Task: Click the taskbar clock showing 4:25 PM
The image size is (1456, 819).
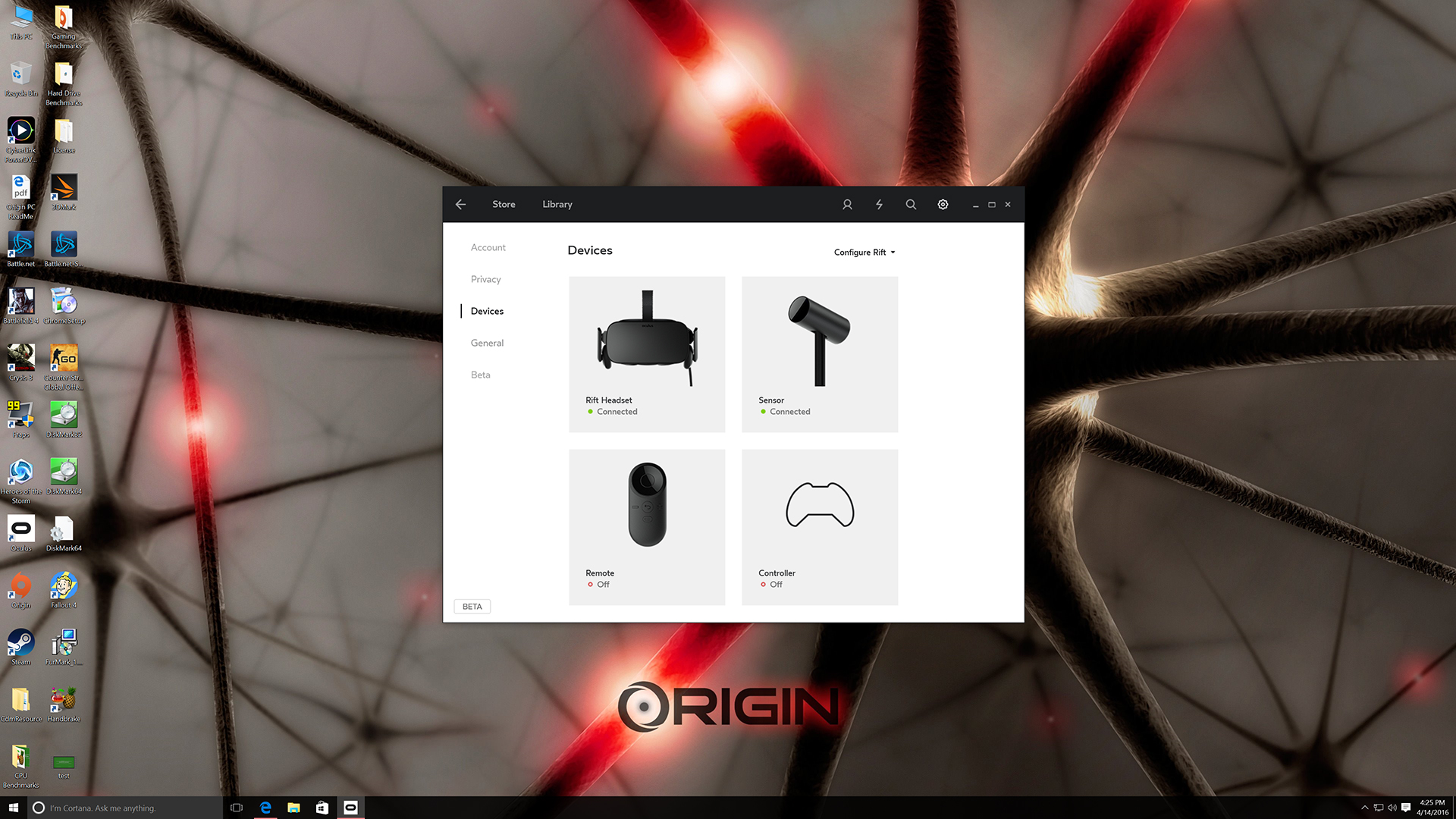Action: (x=1432, y=808)
